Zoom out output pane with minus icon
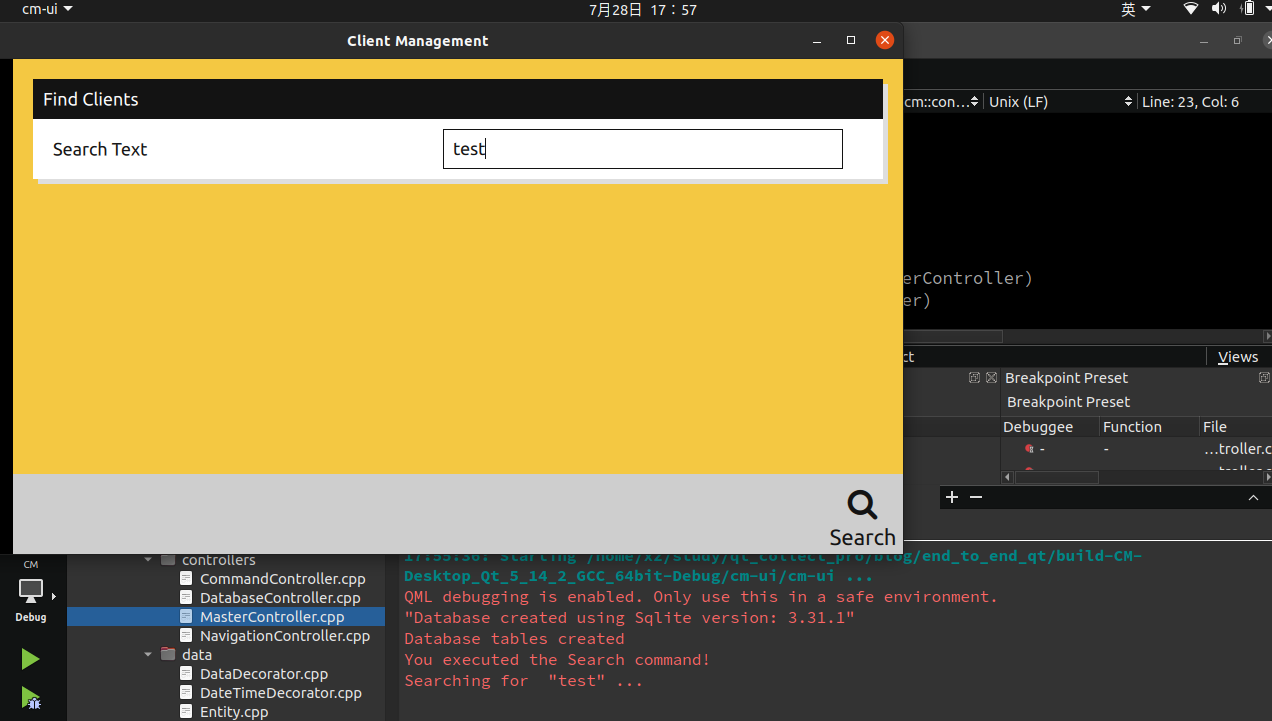 (x=976, y=497)
